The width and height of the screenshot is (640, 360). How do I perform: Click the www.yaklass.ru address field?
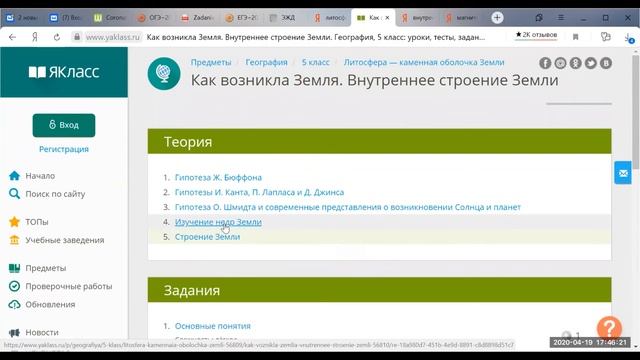113,37
